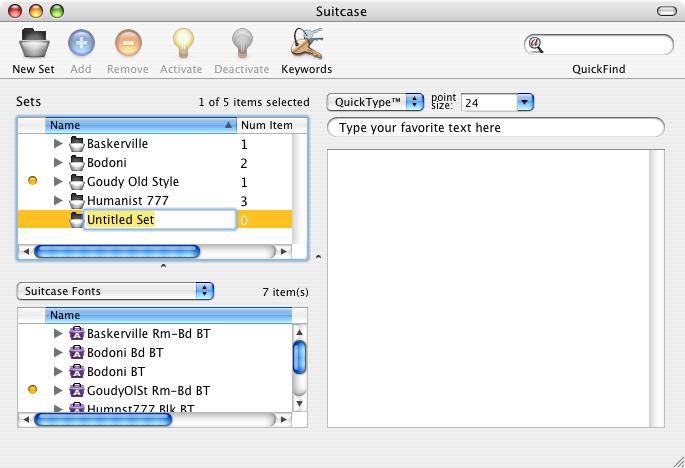The height and width of the screenshot is (468, 685).
Task: Click the fonts list scroll right arrow
Action: tap(284, 419)
